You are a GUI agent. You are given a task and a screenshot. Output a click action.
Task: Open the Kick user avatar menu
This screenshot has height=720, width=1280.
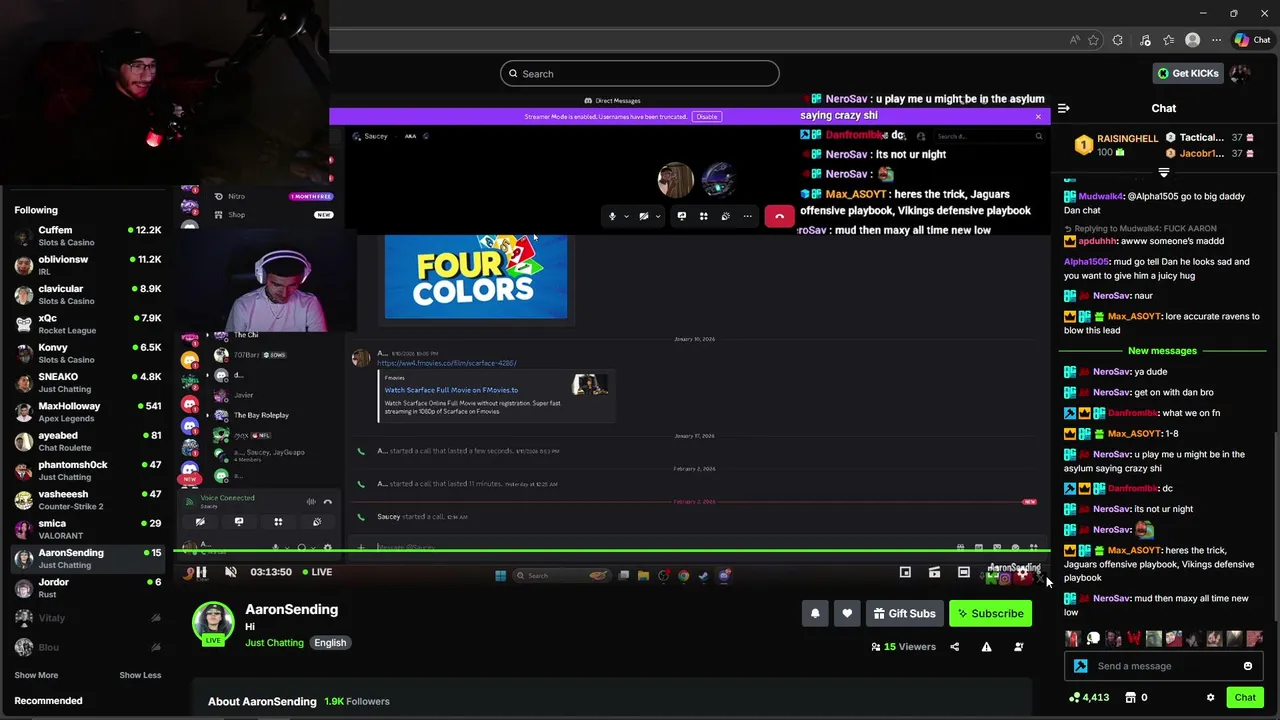click(x=1241, y=73)
